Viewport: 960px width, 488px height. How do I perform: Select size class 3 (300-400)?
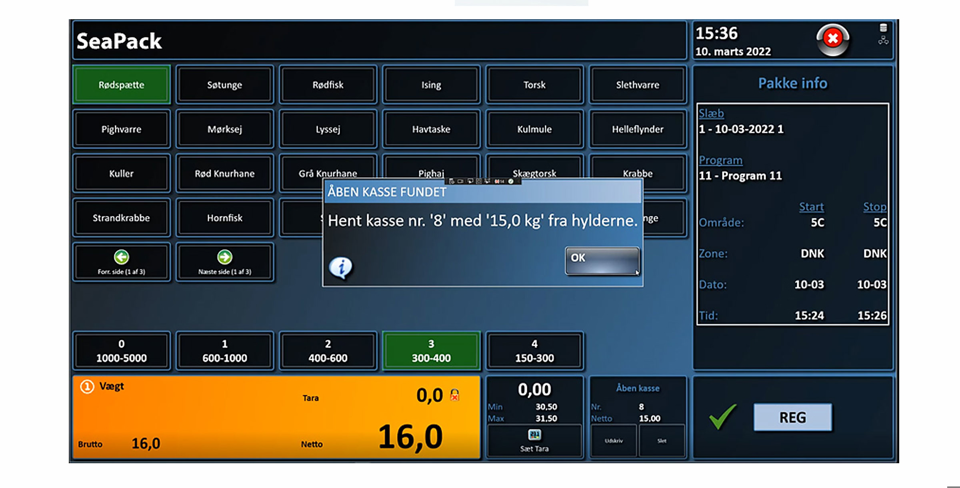(x=431, y=351)
